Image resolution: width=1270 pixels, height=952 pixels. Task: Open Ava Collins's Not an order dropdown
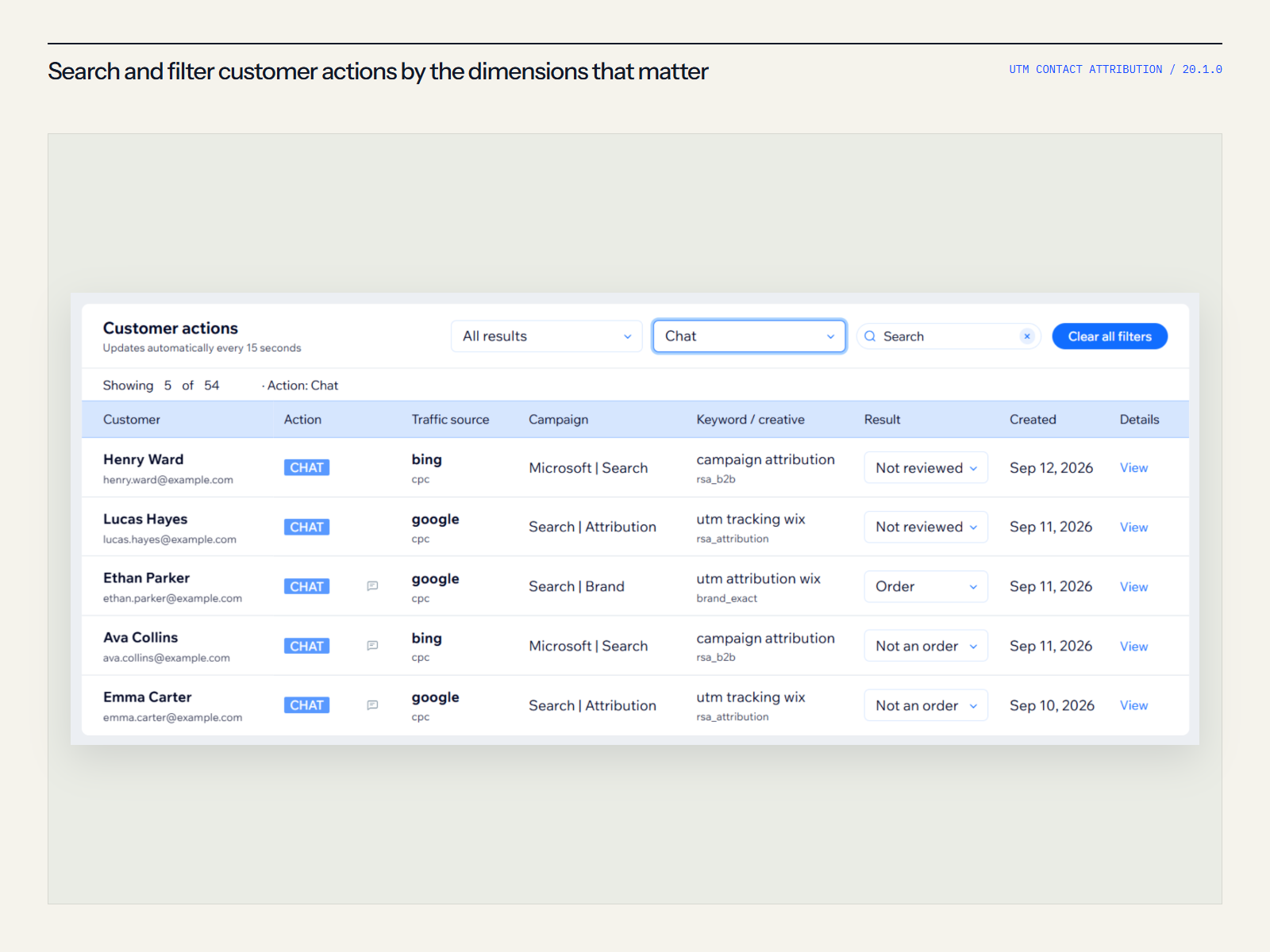[926, 646]
